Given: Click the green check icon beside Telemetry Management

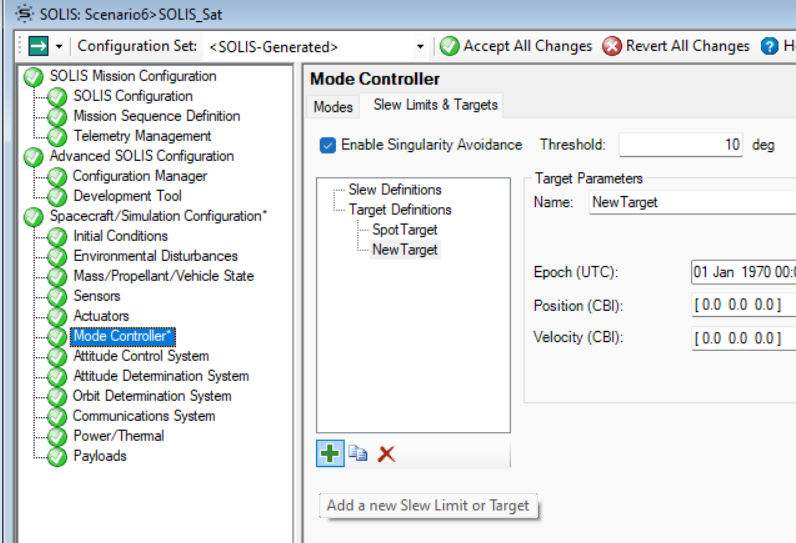Looking at the screenshot, I should pos(57,137).
